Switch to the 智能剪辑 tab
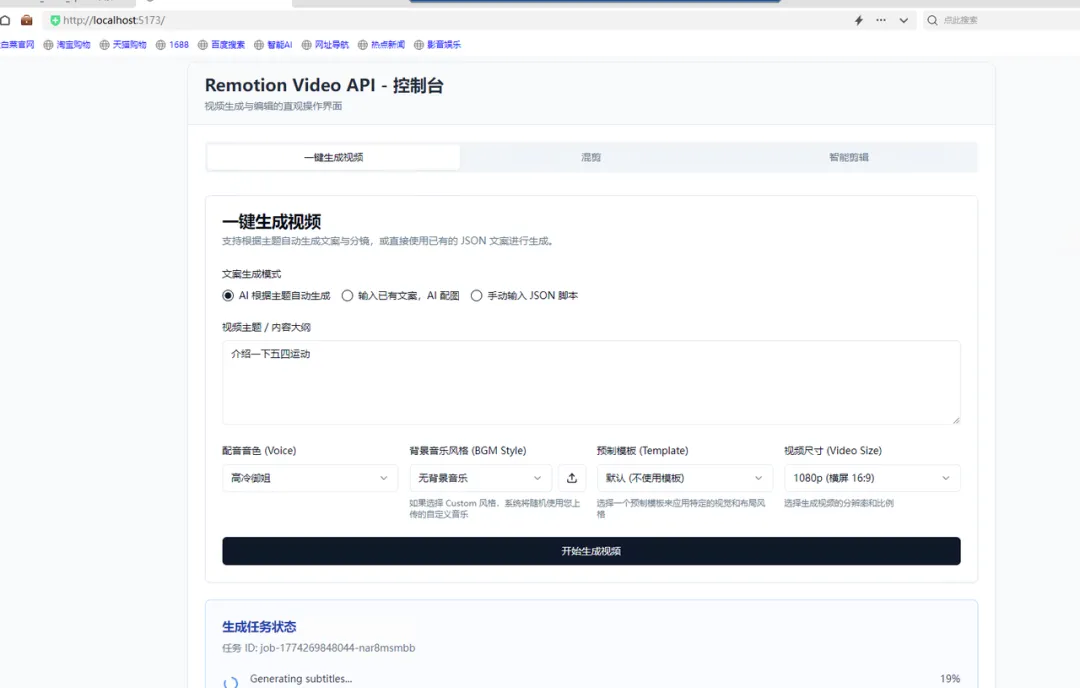The width and height of the screenshot is (1080, 688). pos(849,157)
